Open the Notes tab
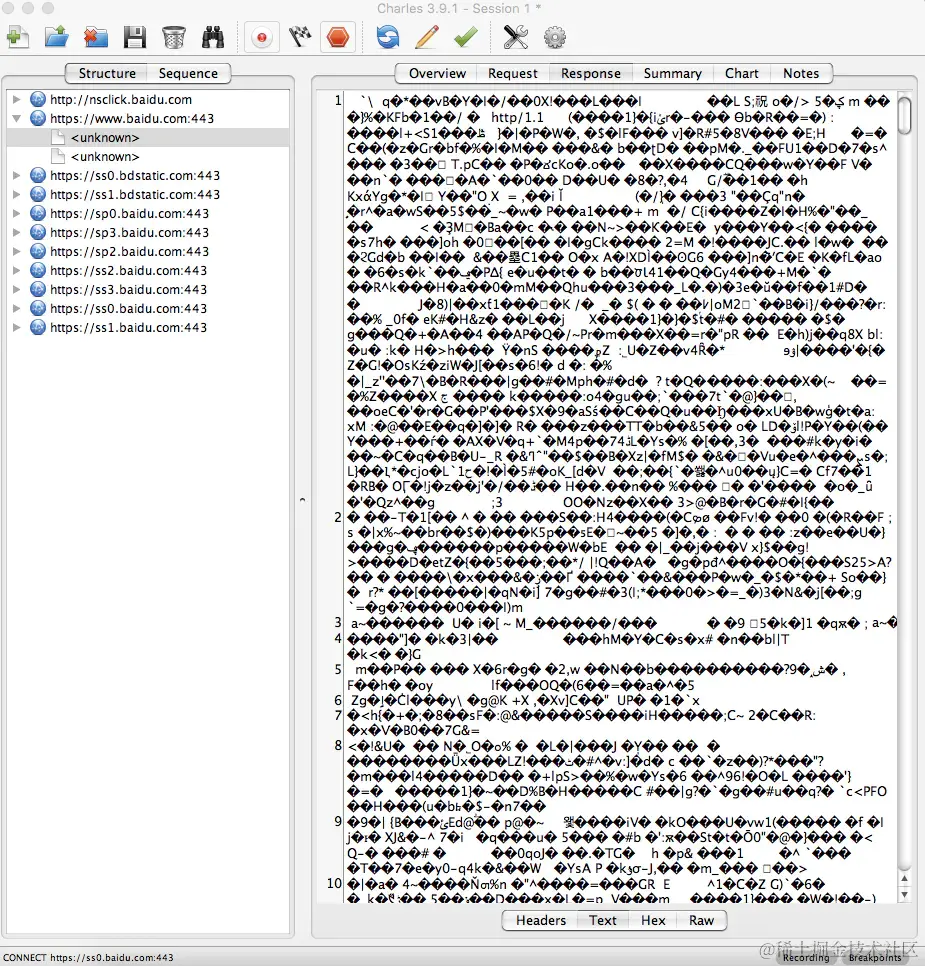The height and width of the screenshot is (966, 925). click(801, 73)
